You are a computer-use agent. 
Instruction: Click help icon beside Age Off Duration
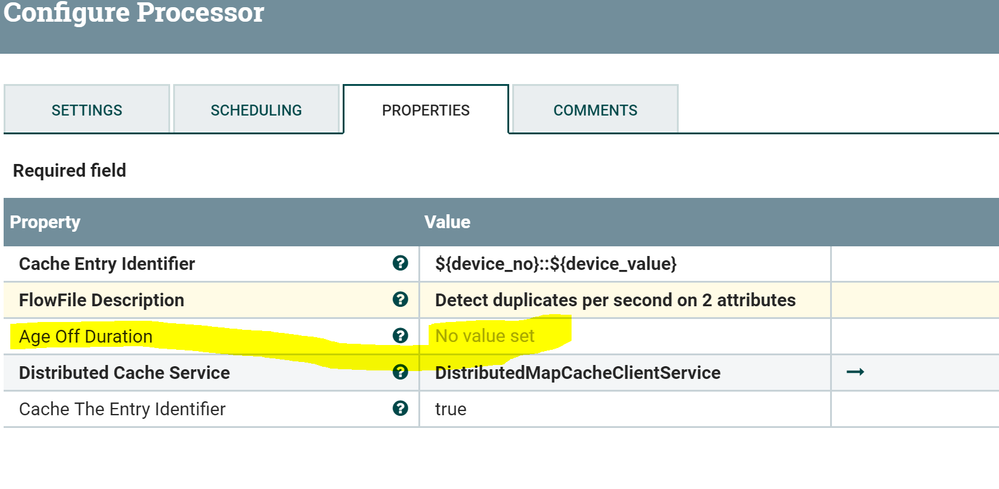pyautogui.click(x=400, y=336)
